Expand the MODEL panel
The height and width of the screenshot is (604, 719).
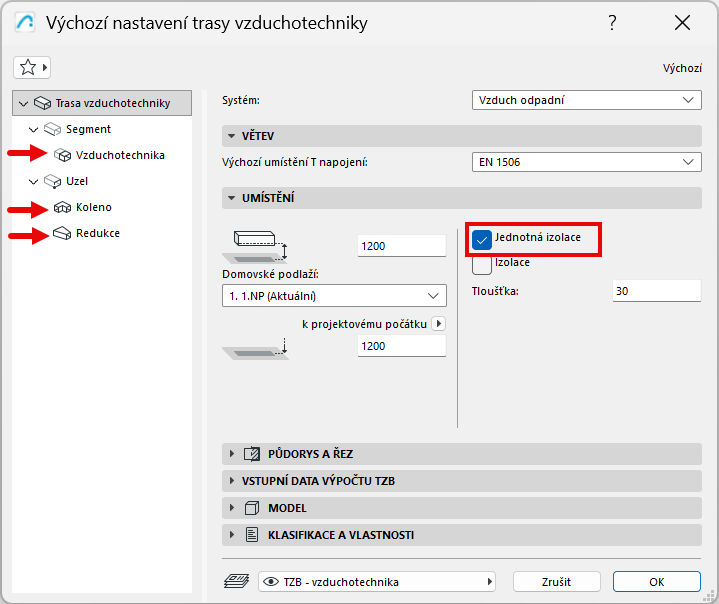(232, 508)
